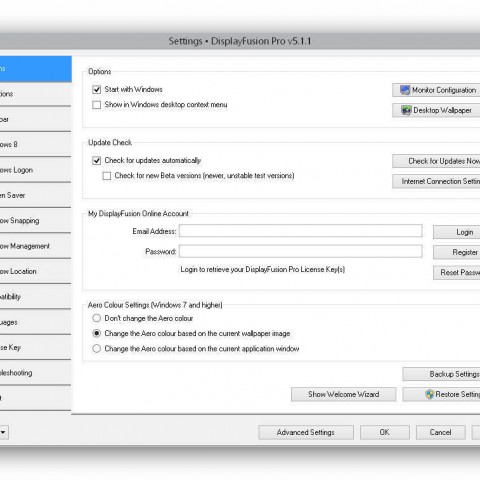The height and width of the screenshot is (480, 480).
Task: Click the Reset Password button
Action: click(x=457, y=273)
